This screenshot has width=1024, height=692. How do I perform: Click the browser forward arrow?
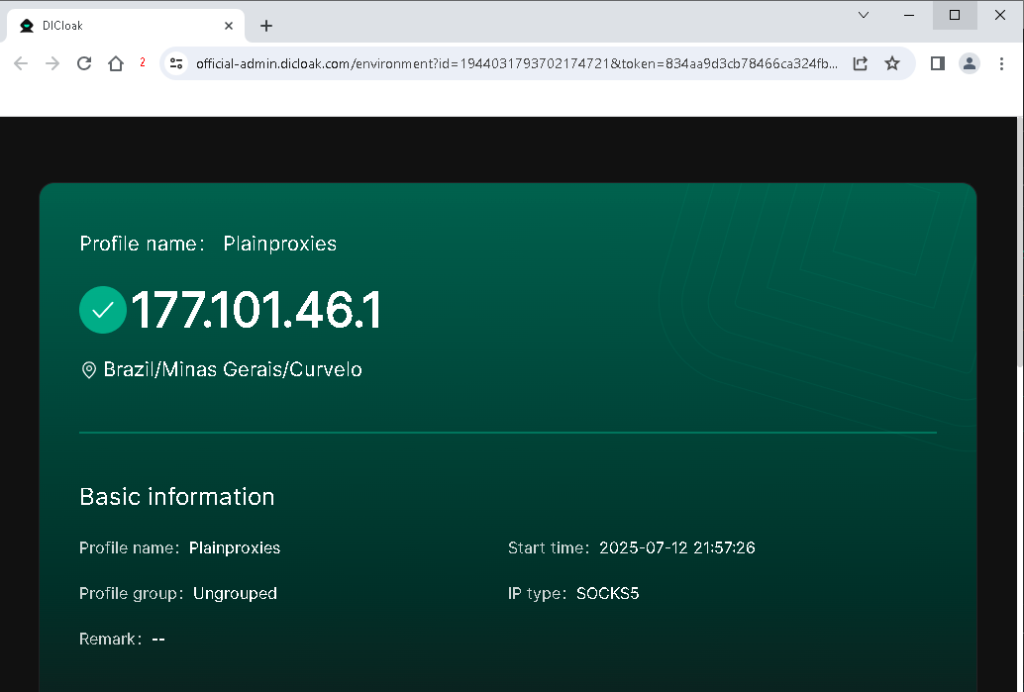pos(52,63)
